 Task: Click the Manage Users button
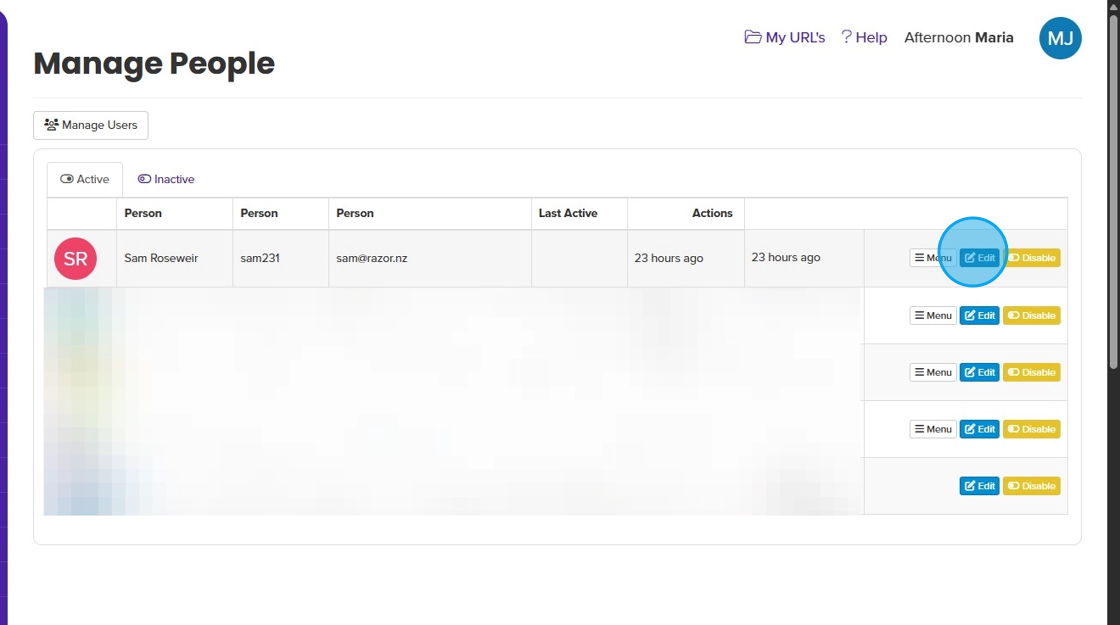[x=91, y=125]
